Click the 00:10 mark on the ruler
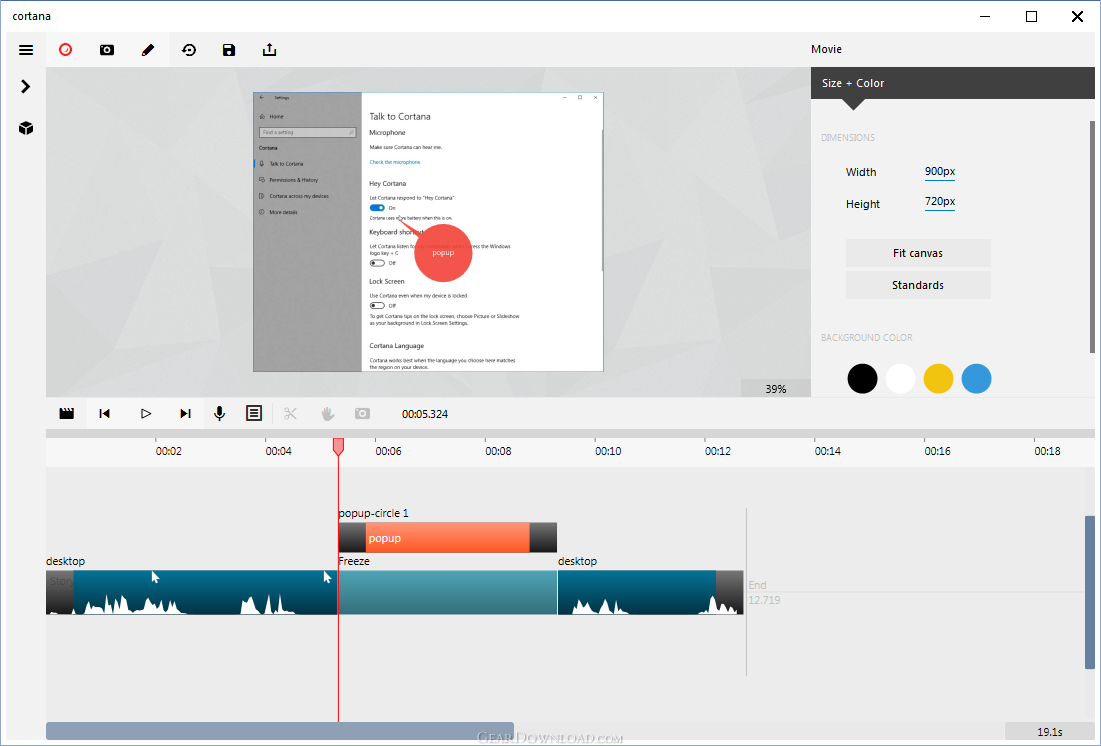Screen dimensions: 1101x746 [608, 451]
